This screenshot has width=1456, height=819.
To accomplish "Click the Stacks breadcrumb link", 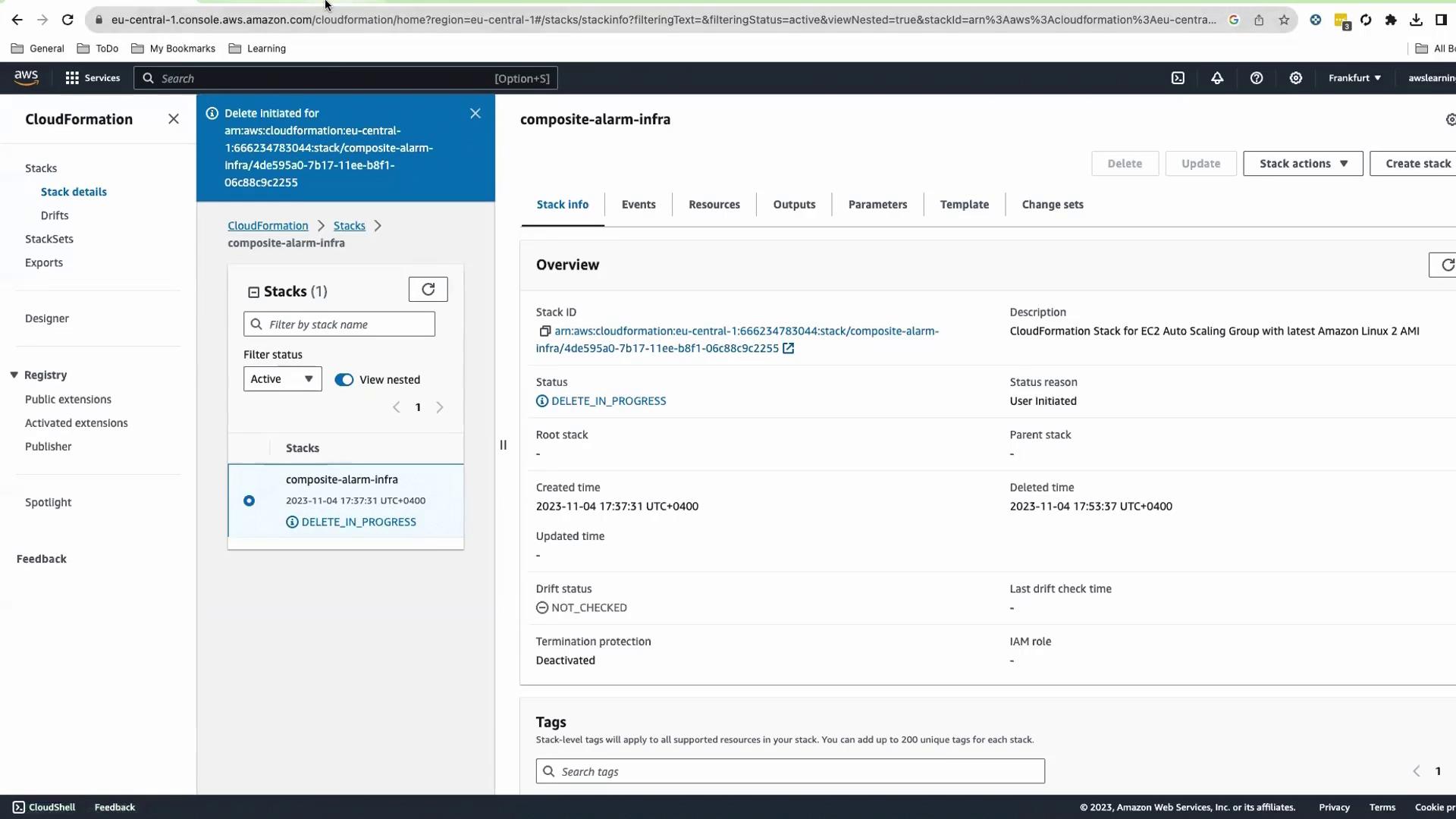I will tap(349, 226).
